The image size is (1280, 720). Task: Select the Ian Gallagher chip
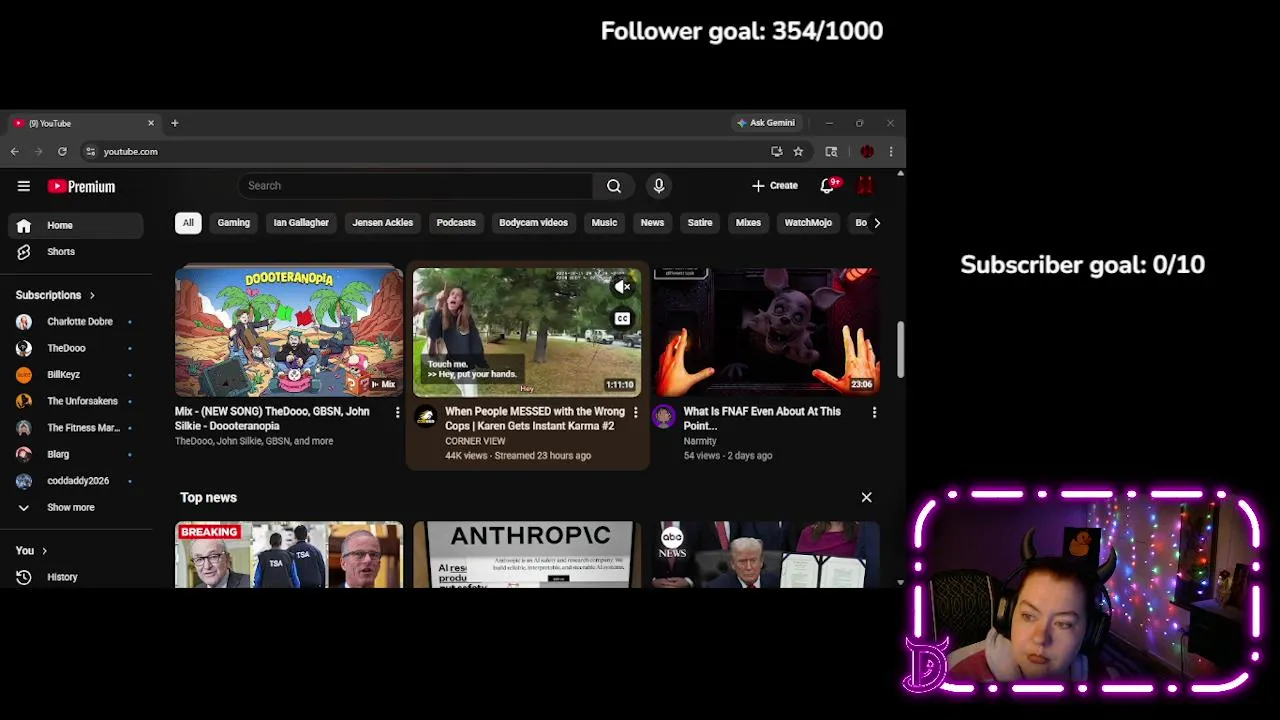[x=301, y=222]
